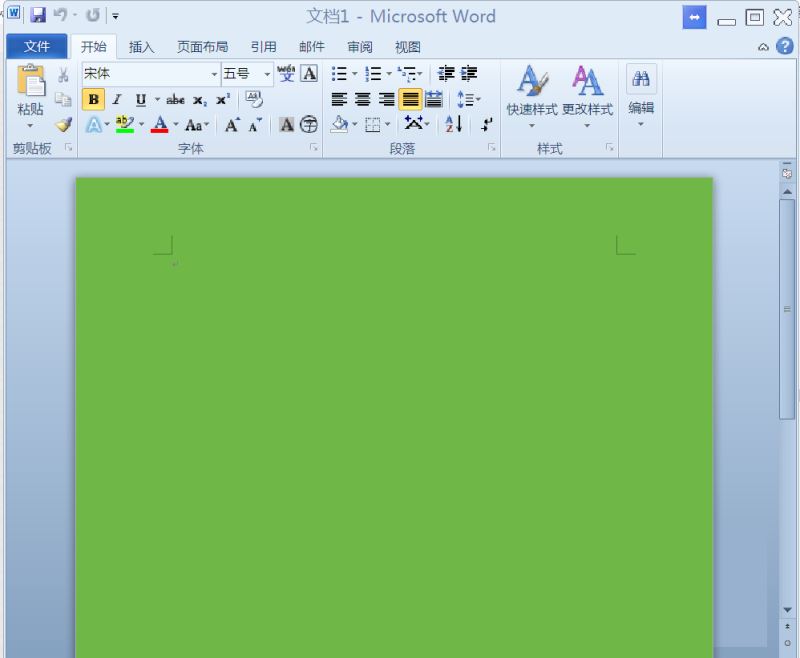Apply green text highlight color
This screenshot has height=658, width=800.
click(124, 124)
